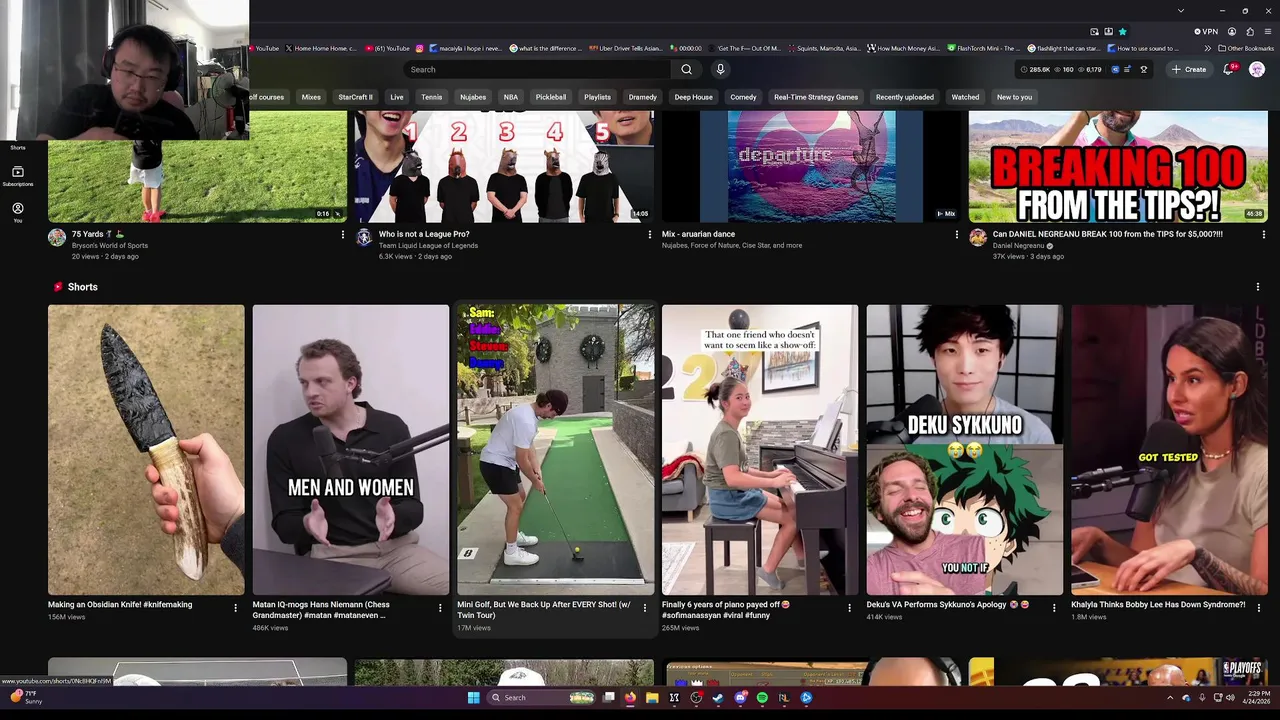Image resolution: width=1280 pixels, height=720 pixels.
Task: Click the YouTube search magnifier button
Action: pos(686,69)
